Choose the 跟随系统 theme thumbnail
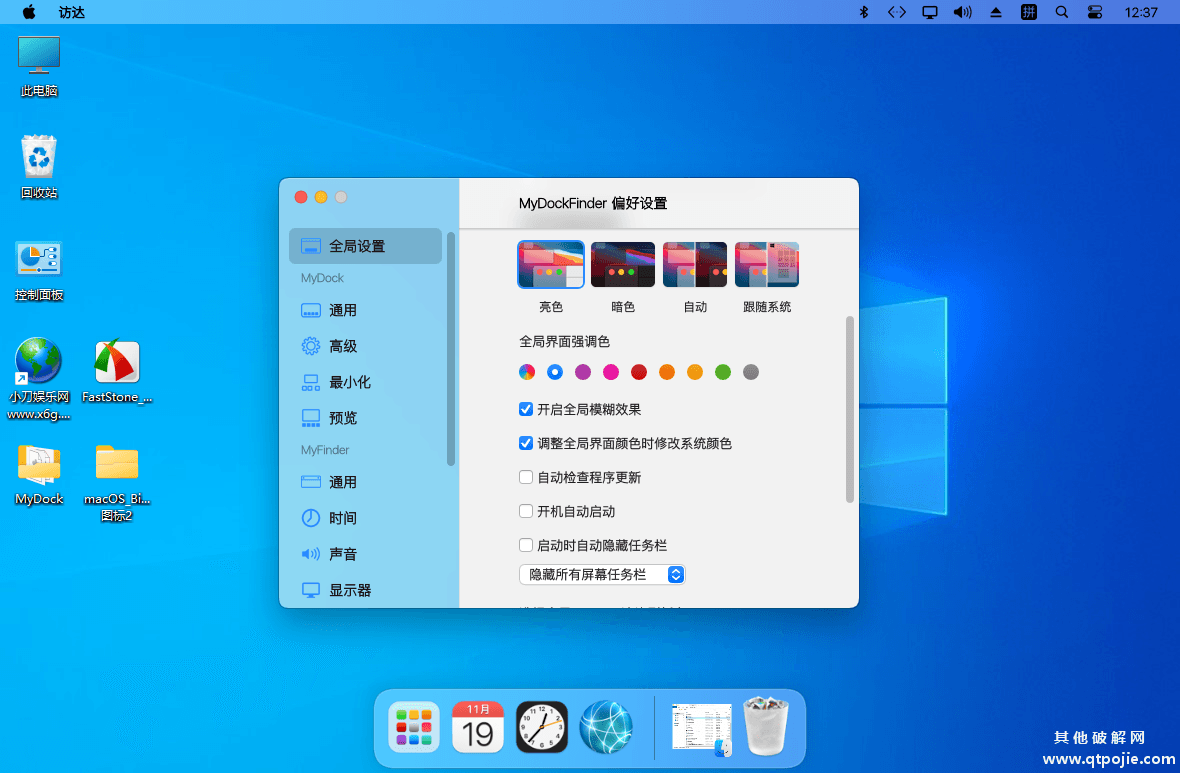This screenshot has width=1180, height=773. 767,264
